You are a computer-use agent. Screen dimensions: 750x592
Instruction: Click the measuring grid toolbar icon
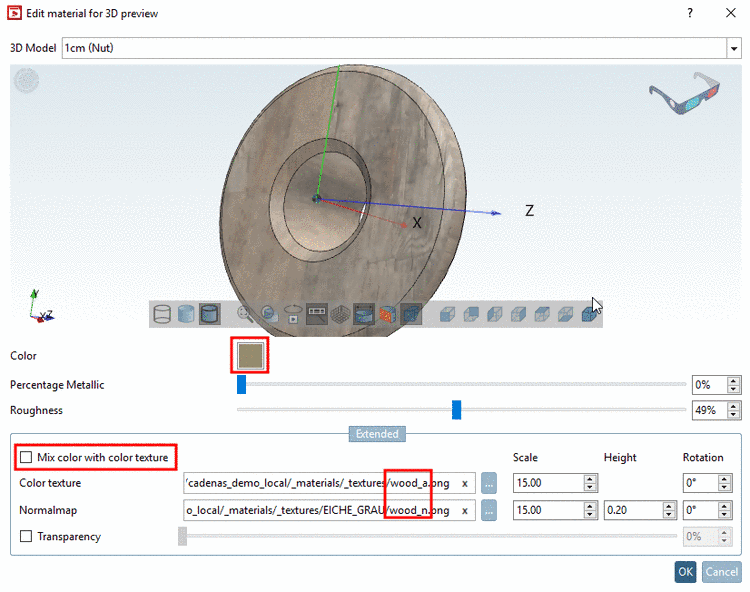[317, 314]
